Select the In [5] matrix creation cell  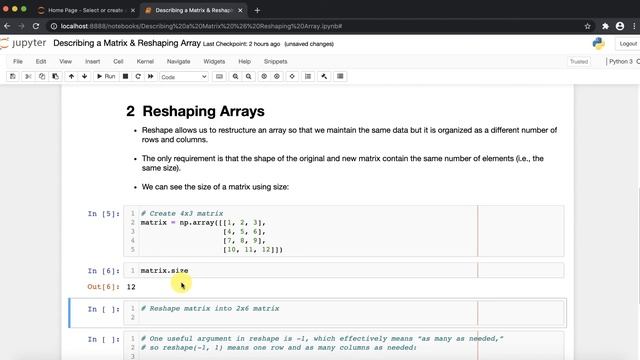(x=344, y=231)
